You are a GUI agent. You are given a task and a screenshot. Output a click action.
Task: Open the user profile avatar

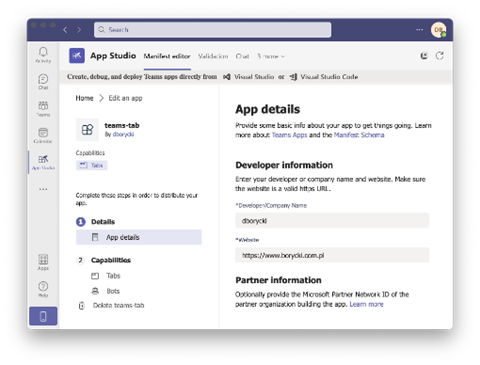pos(439,30)
